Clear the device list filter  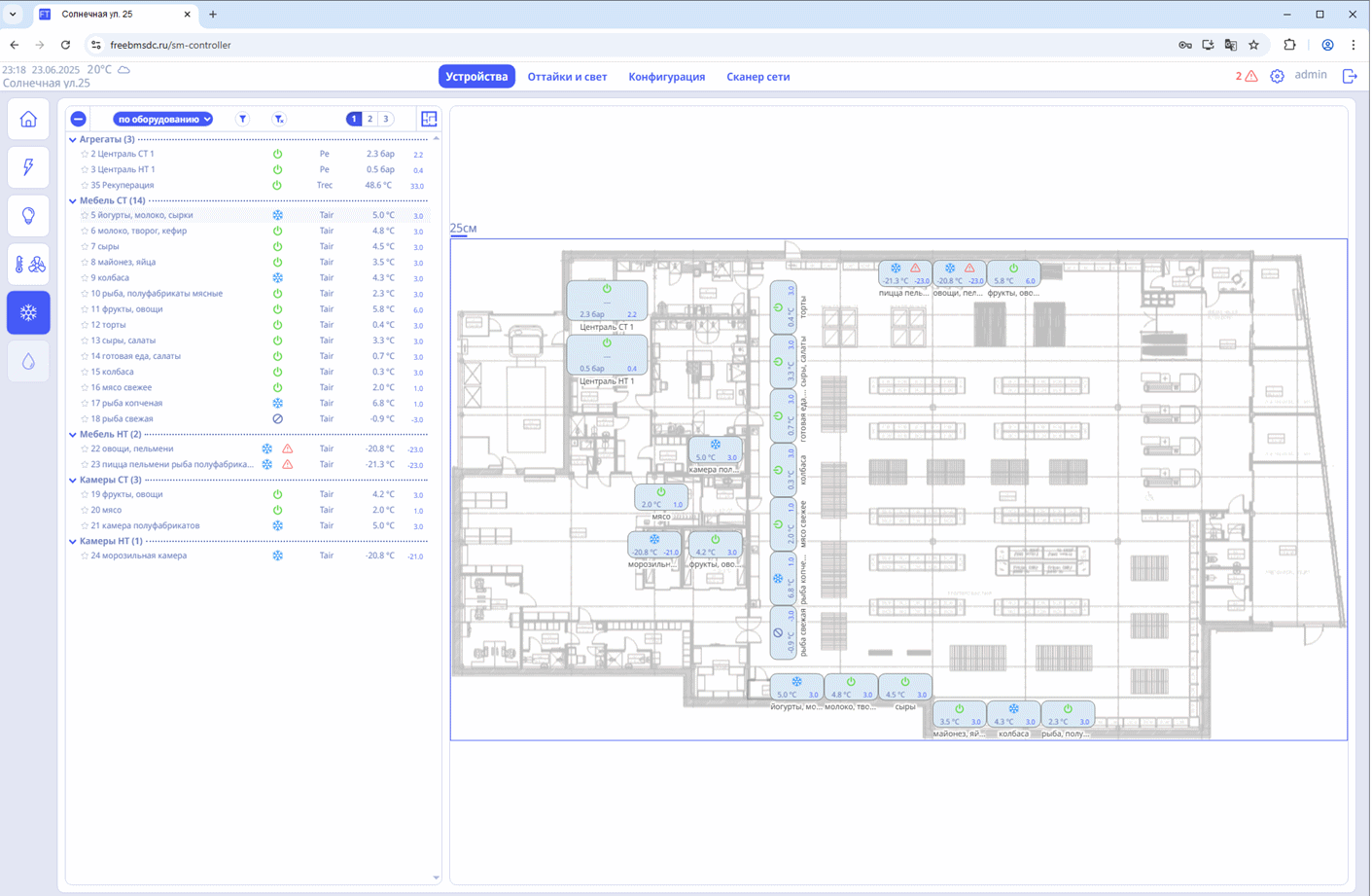point(279,119)
